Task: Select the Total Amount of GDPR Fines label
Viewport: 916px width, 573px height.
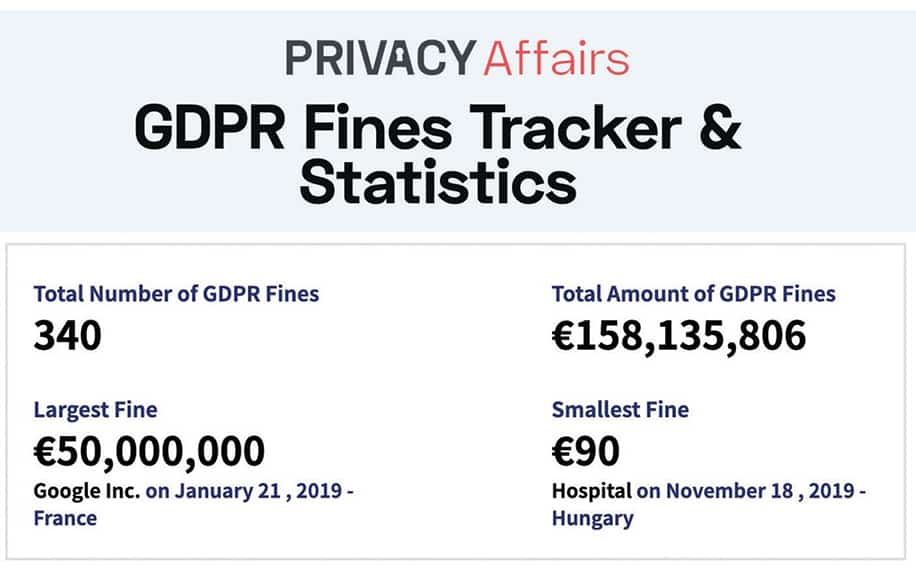Action: click(x=693, y=293)
